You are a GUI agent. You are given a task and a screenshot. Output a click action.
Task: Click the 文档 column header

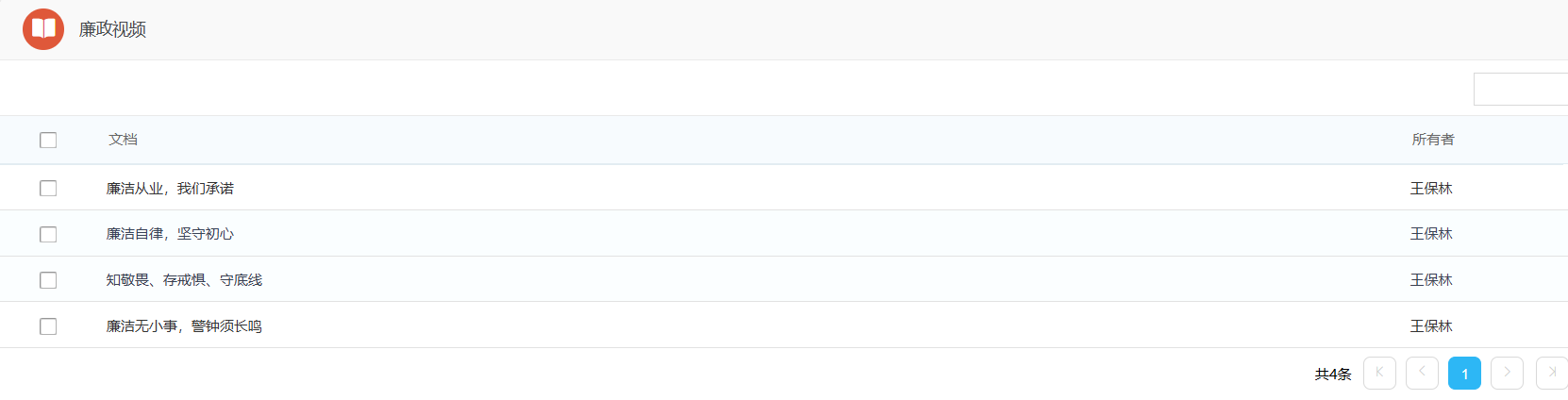(x=123, y=140)
